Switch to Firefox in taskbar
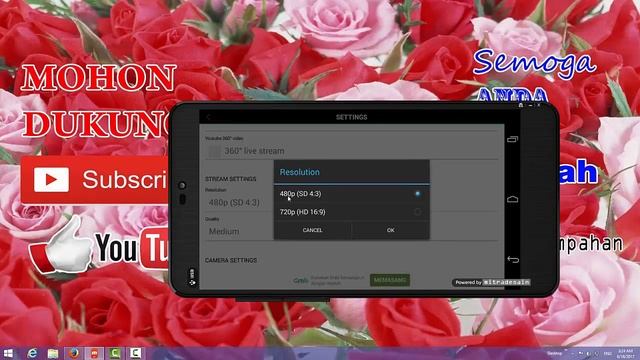Viewport: 640px width, 360px height. (x=73, y=353)
